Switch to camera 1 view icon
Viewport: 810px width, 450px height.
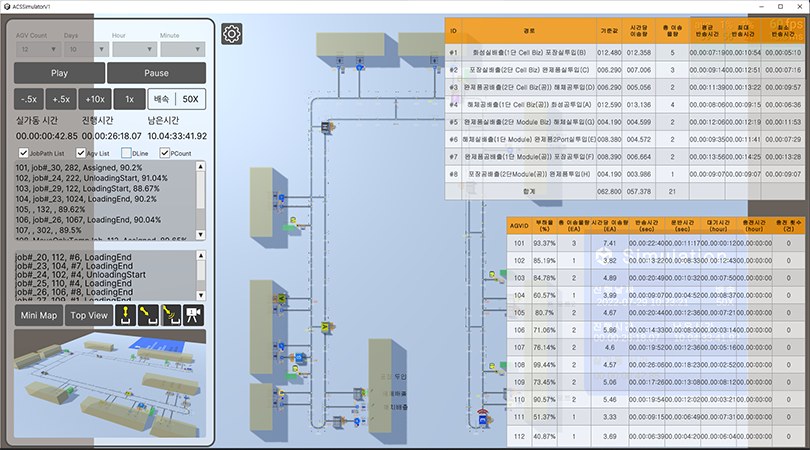[193, 316]
